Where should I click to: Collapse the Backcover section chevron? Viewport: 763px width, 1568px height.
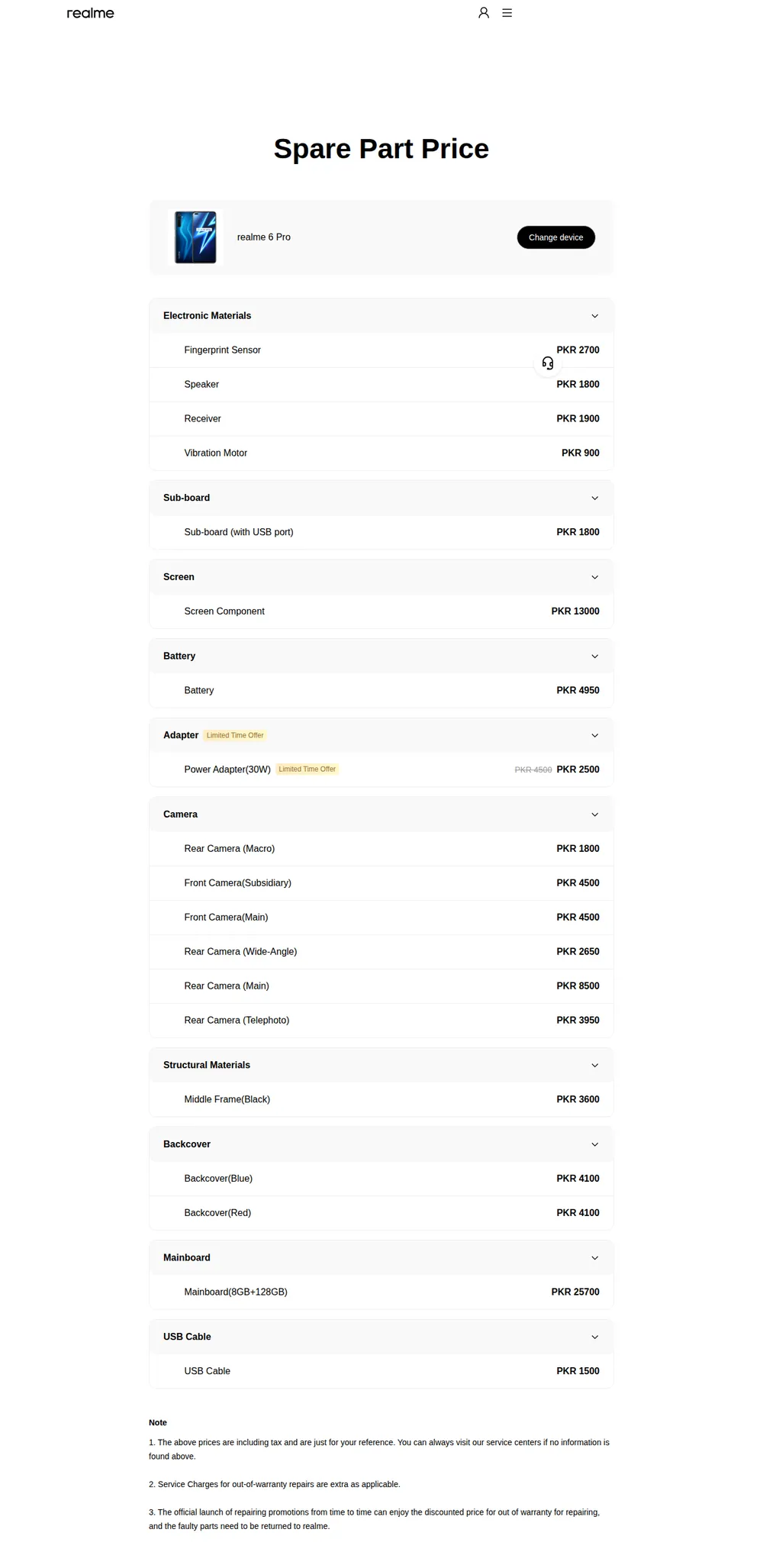click(x=595, y=1144)
